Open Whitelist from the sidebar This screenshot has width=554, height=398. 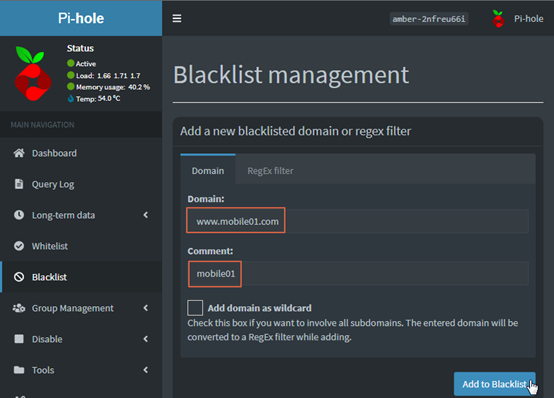pos(81,246)
